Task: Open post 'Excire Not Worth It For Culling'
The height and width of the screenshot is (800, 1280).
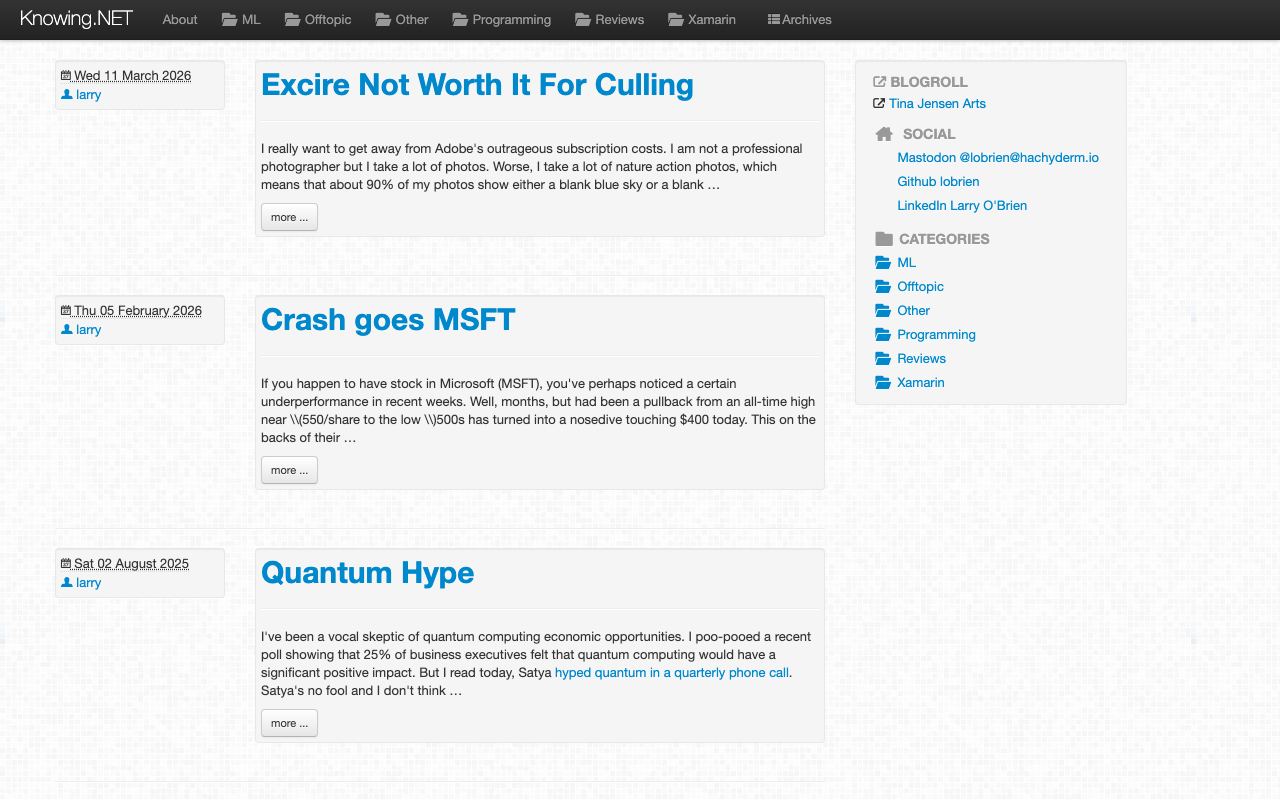Action: [x=477, y=85]
